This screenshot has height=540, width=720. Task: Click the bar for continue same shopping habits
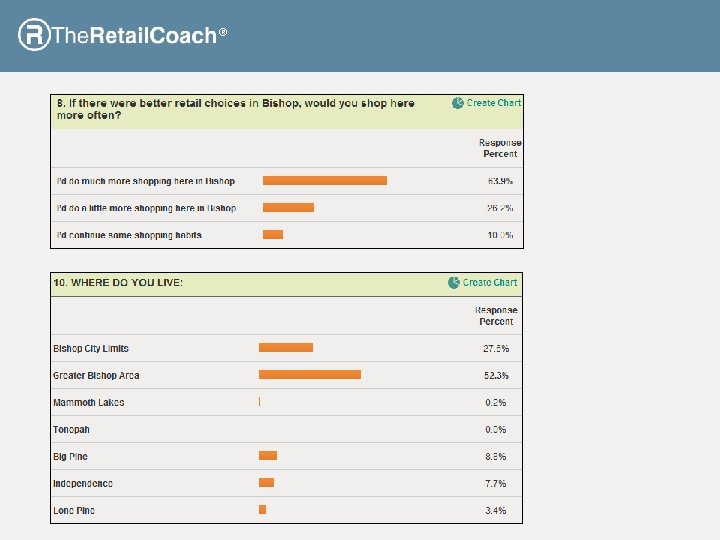[273, 235]
